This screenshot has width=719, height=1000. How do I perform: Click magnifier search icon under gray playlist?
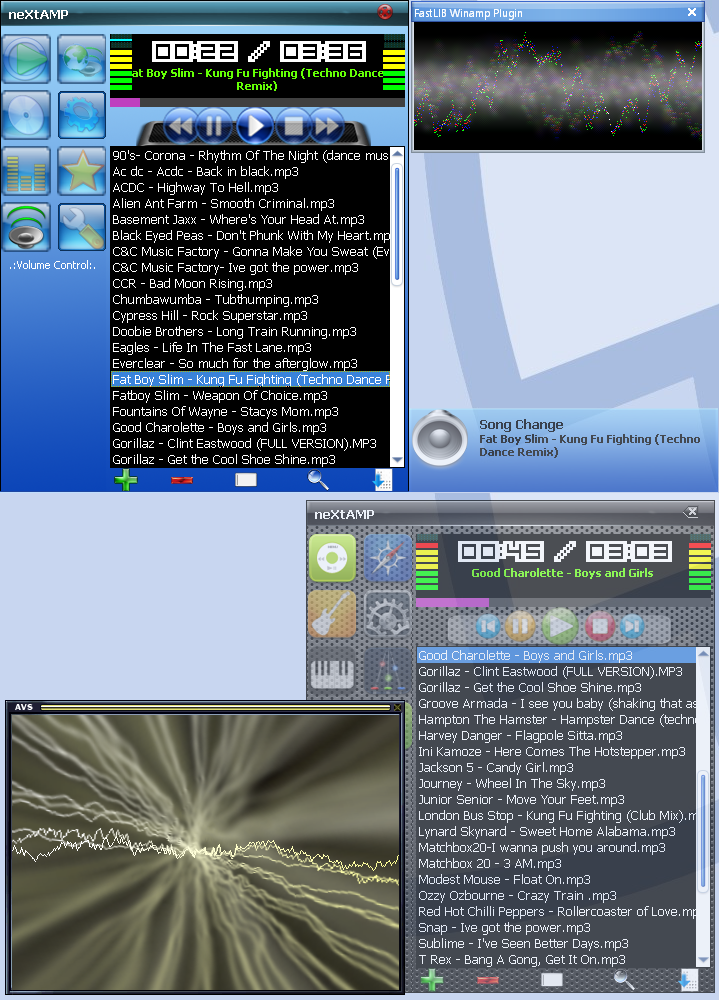click(624, 979)
